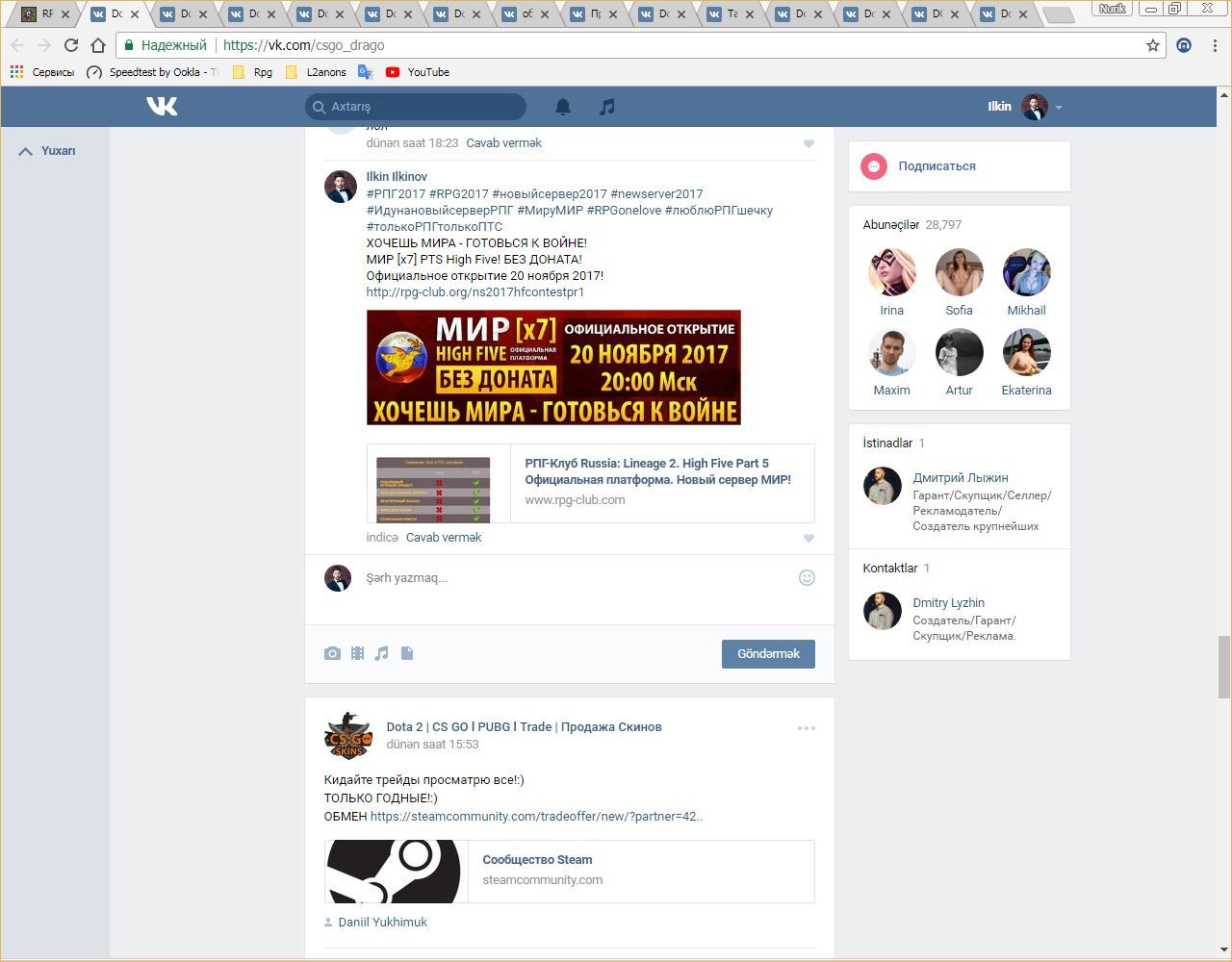Image resolution: width=1232 pixels, height=962 pixels.
Task: Open the МИР x7 High Five banner image
Action: (x=553, y=367)
